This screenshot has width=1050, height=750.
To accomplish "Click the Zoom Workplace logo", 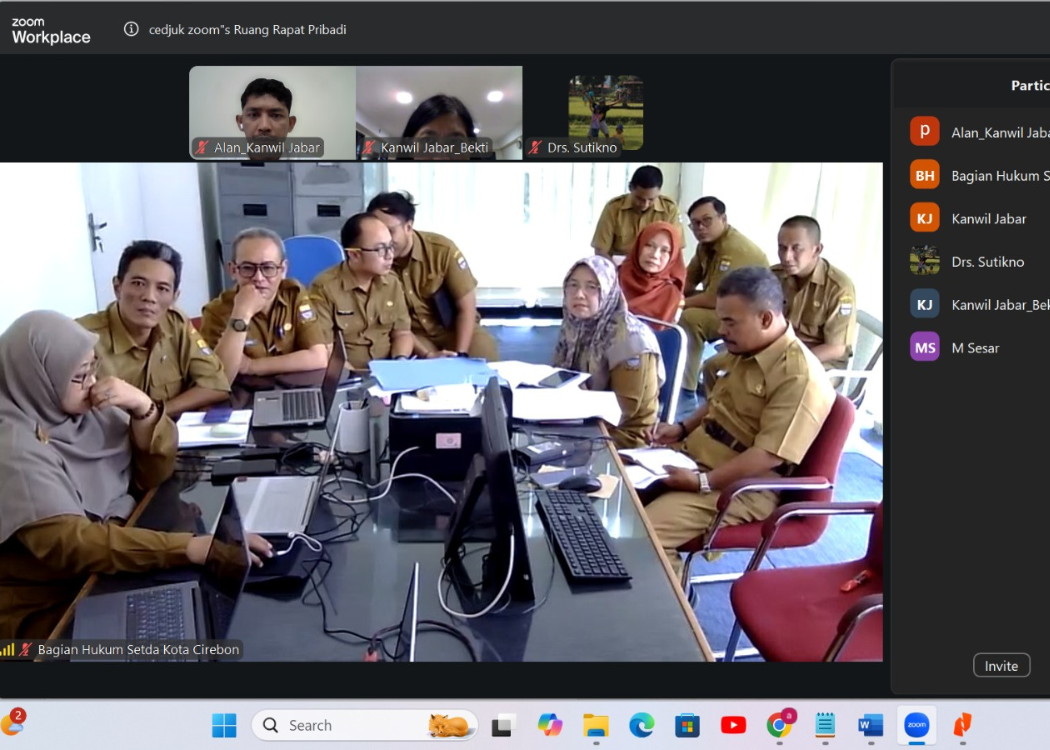I will (x=51, y=30).
